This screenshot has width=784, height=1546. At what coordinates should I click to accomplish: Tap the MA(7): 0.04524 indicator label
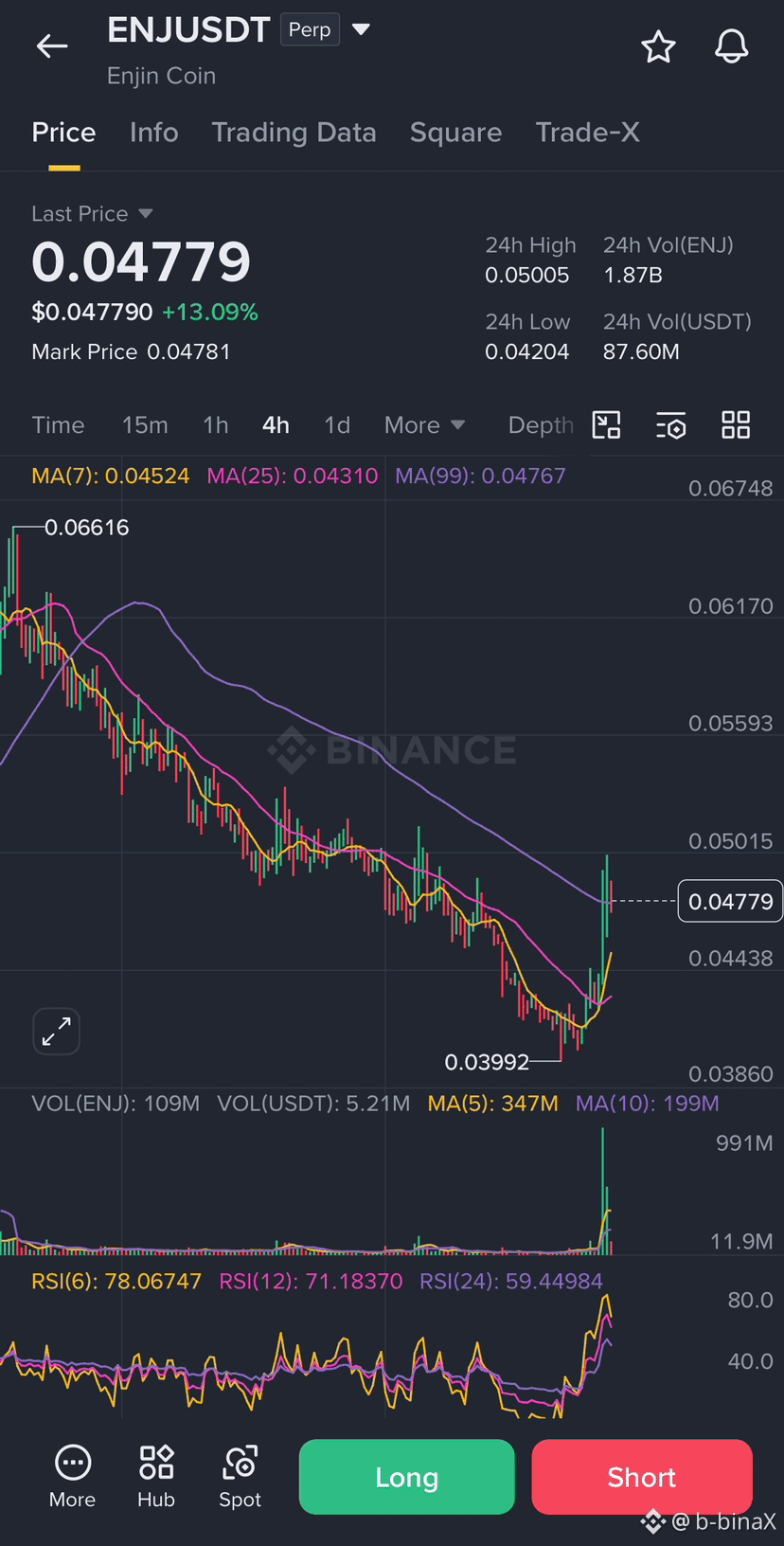pos(111,476)
